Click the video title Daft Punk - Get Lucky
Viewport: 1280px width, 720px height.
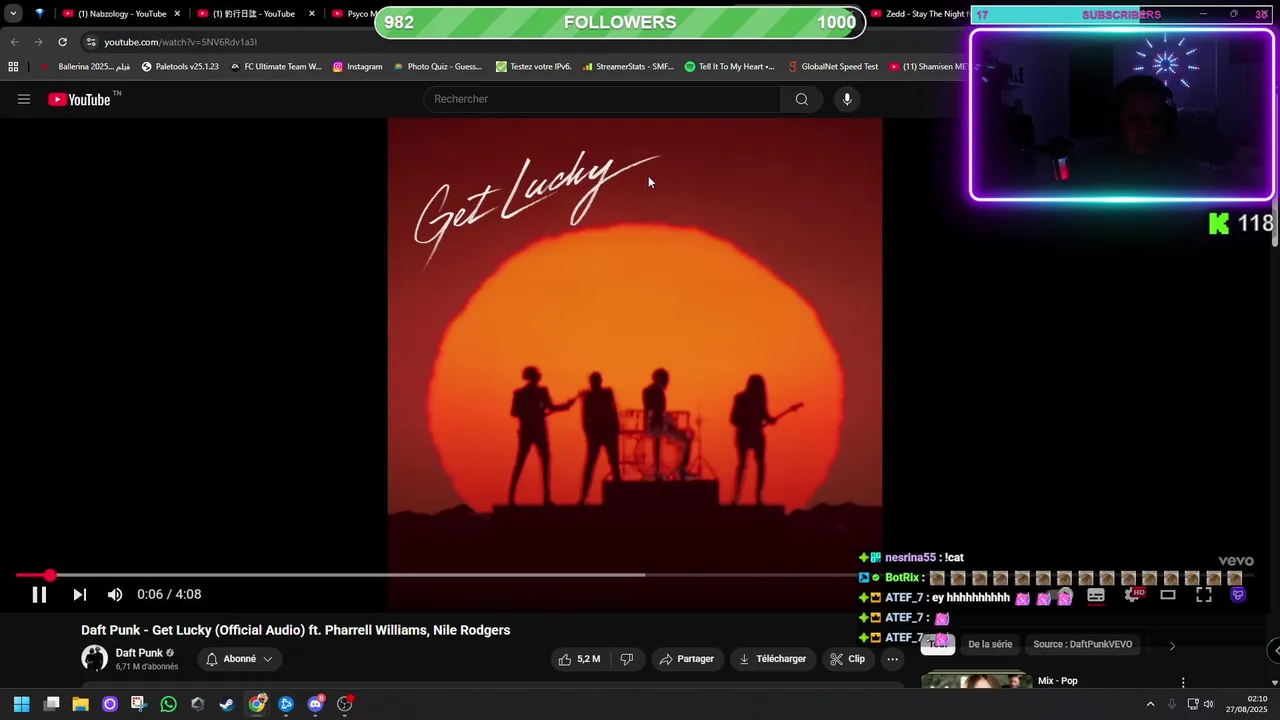pos(295,630)
